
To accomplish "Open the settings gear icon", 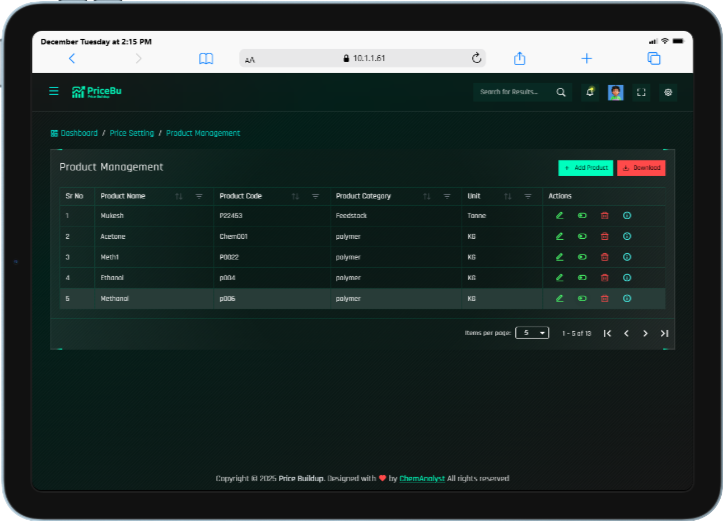I will (668, 92).
